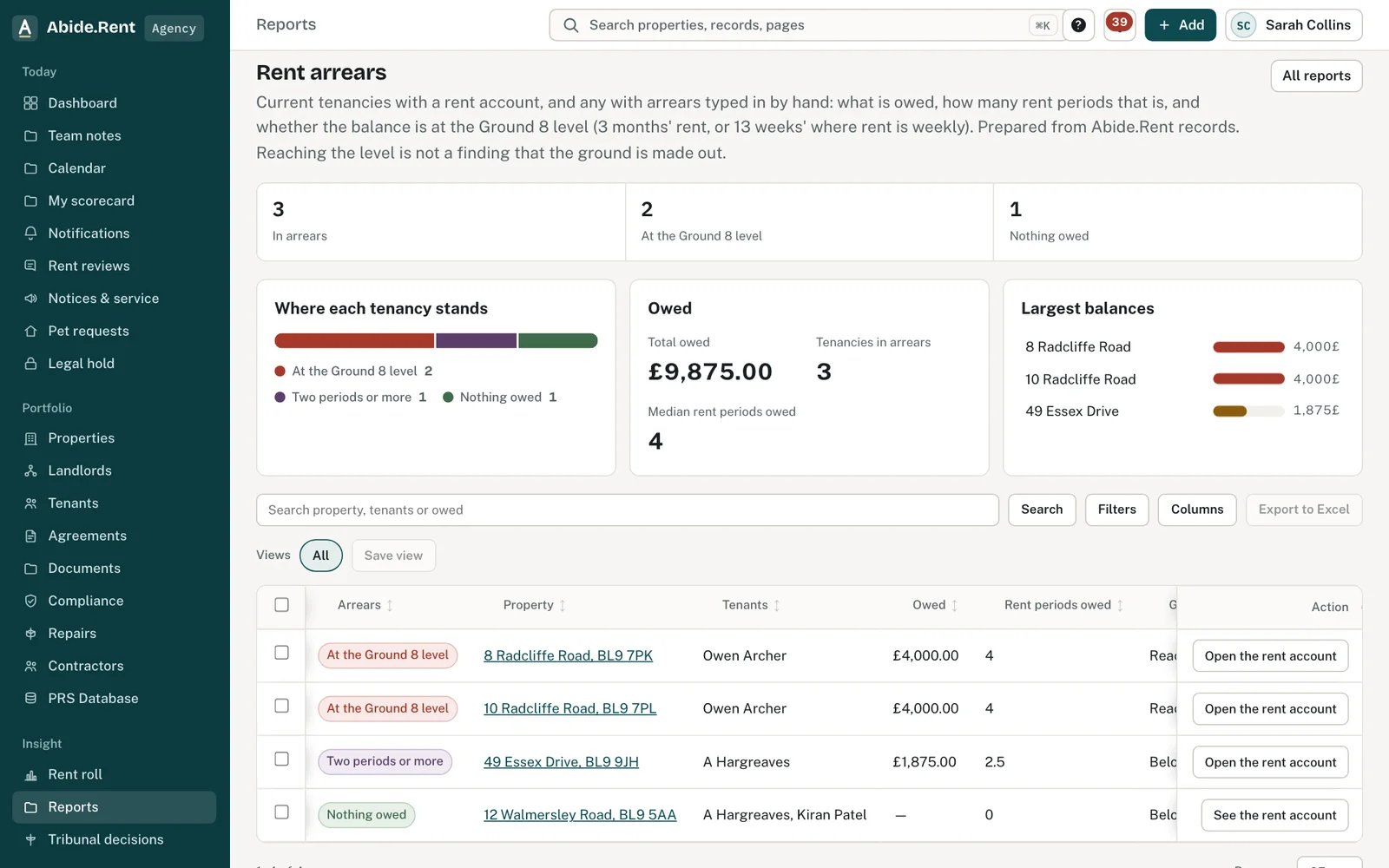Sort table by the Tenants column
The height and width of the screenshot is (868, 1389).
pyautogui.click(x=752, y=605)
